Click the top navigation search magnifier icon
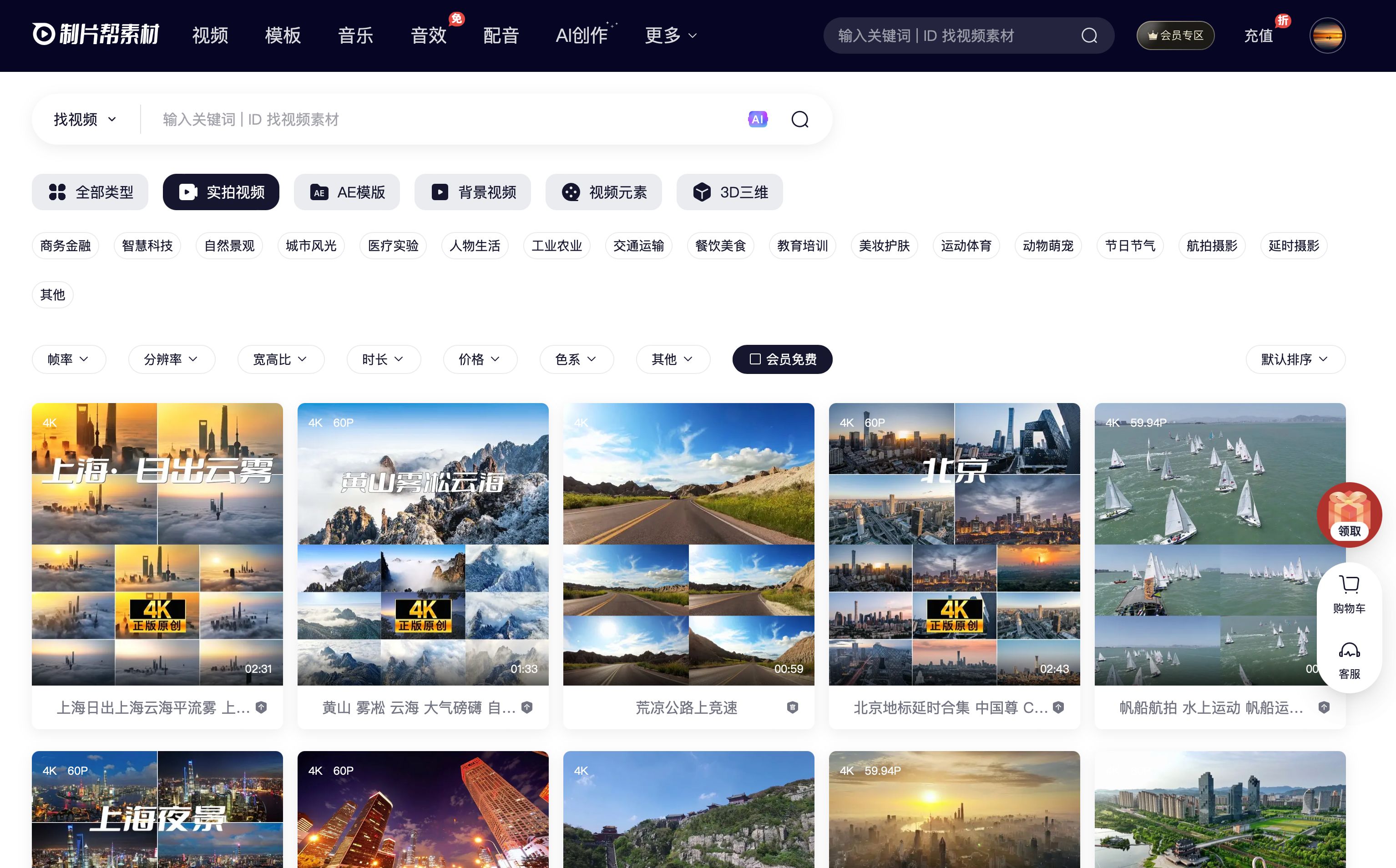This screenshot has width=1396, height=868. (x=1089, y=35)
